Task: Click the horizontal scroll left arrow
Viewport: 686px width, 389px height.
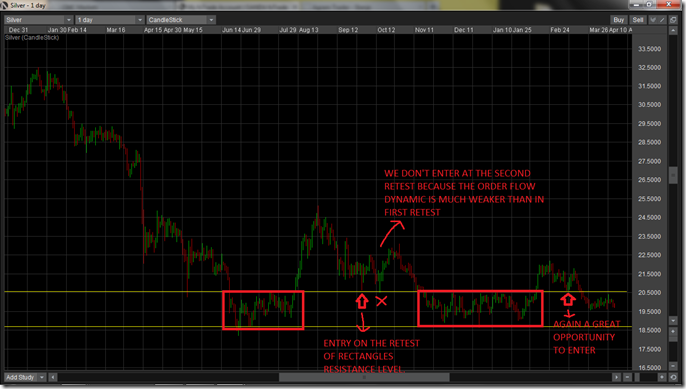Action: (x=52, y=377)
